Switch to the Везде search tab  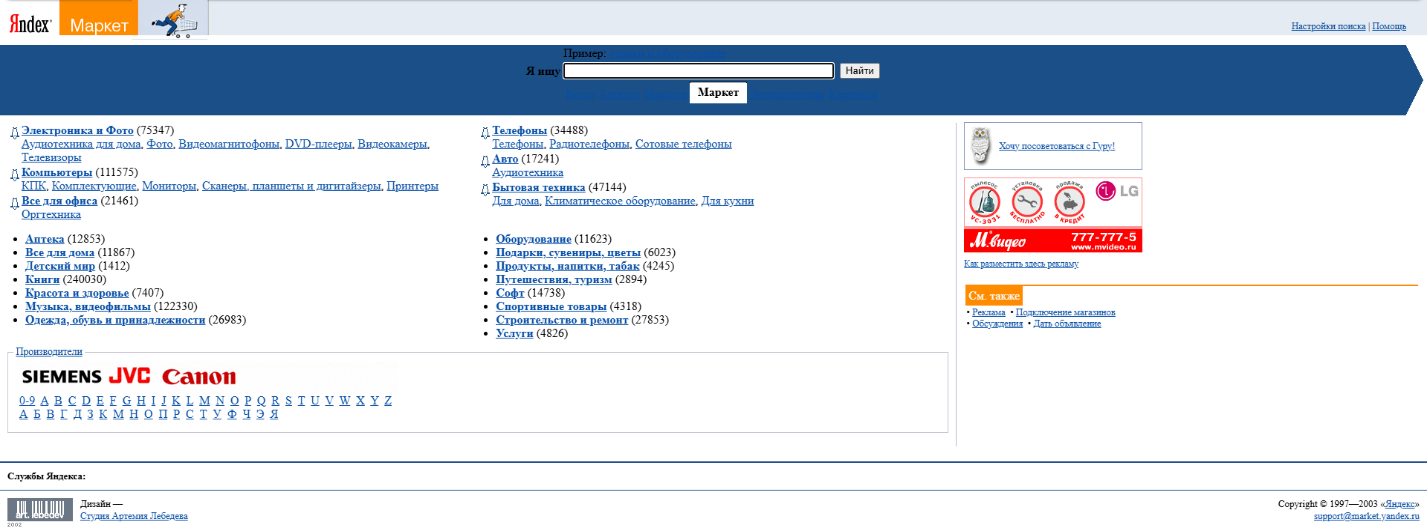click(580, 94)
